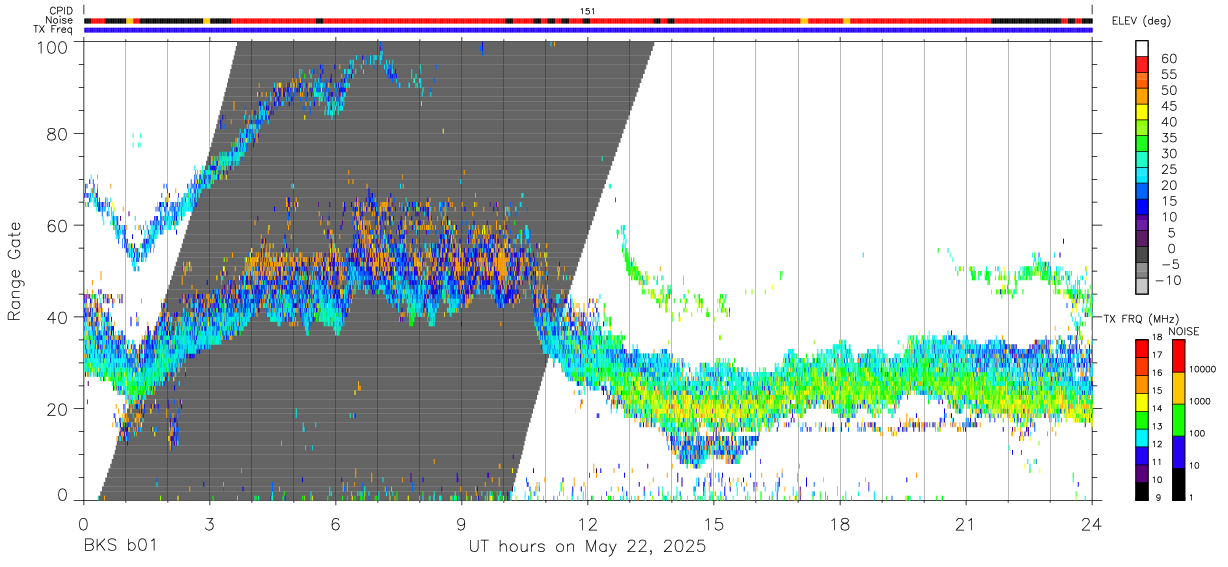Image resolution: width=1228 pixels, height=567 pixels.
Task: Click ELEV colorbar label '45'
Action: click(x=1170, y=106)
